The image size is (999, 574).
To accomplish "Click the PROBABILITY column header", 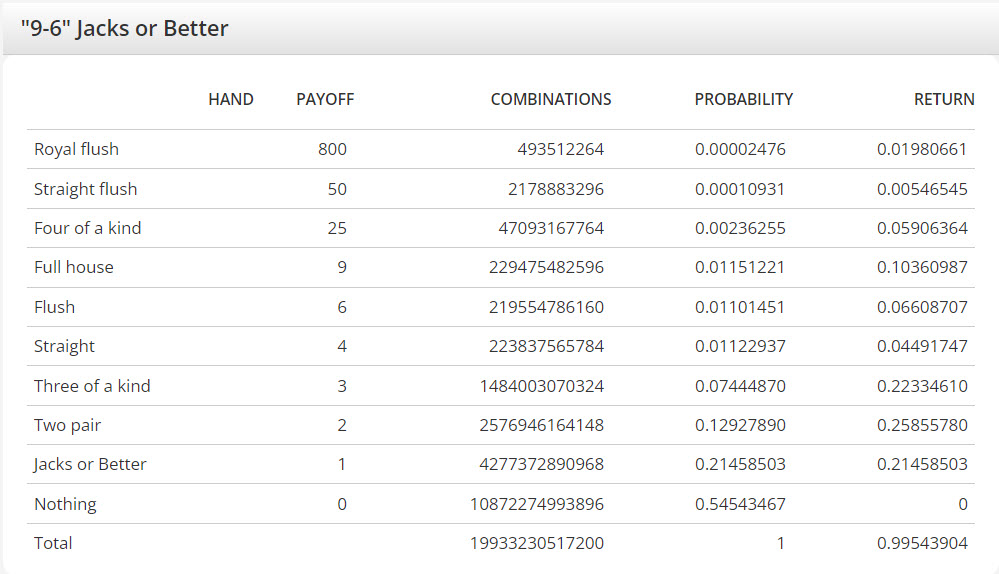I will [743, 99].
